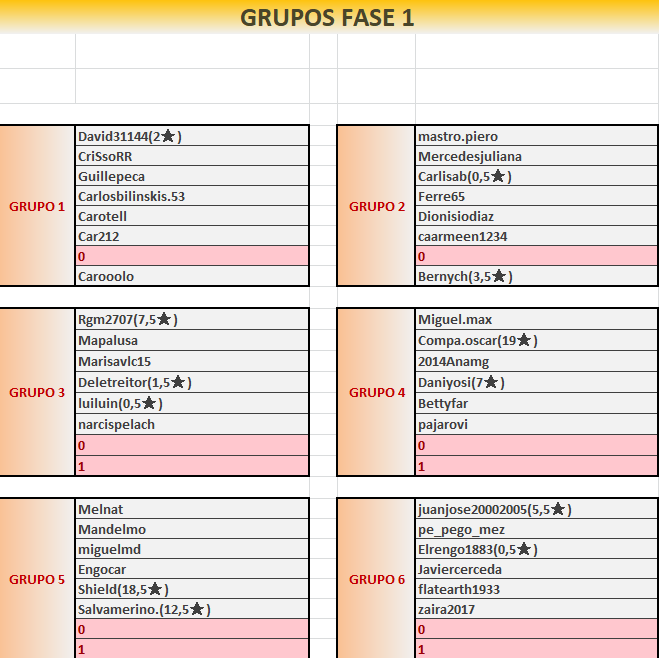This screenshot has height=658, width=659.
Task: Click the GRUPO 5 label cell
Action: click(x=37, y=579)
